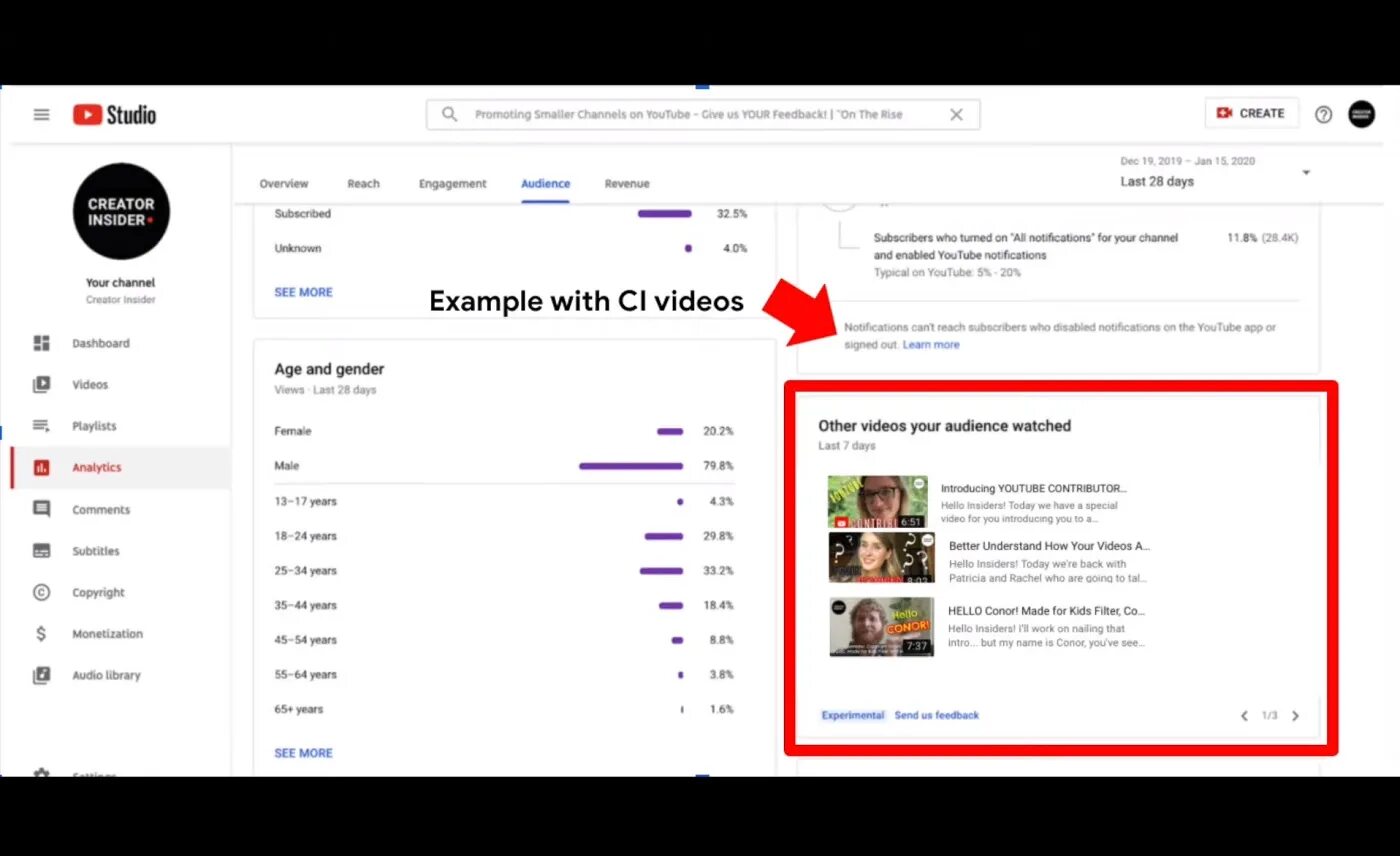Open the account avatar menu

(x=1361, y=113)
